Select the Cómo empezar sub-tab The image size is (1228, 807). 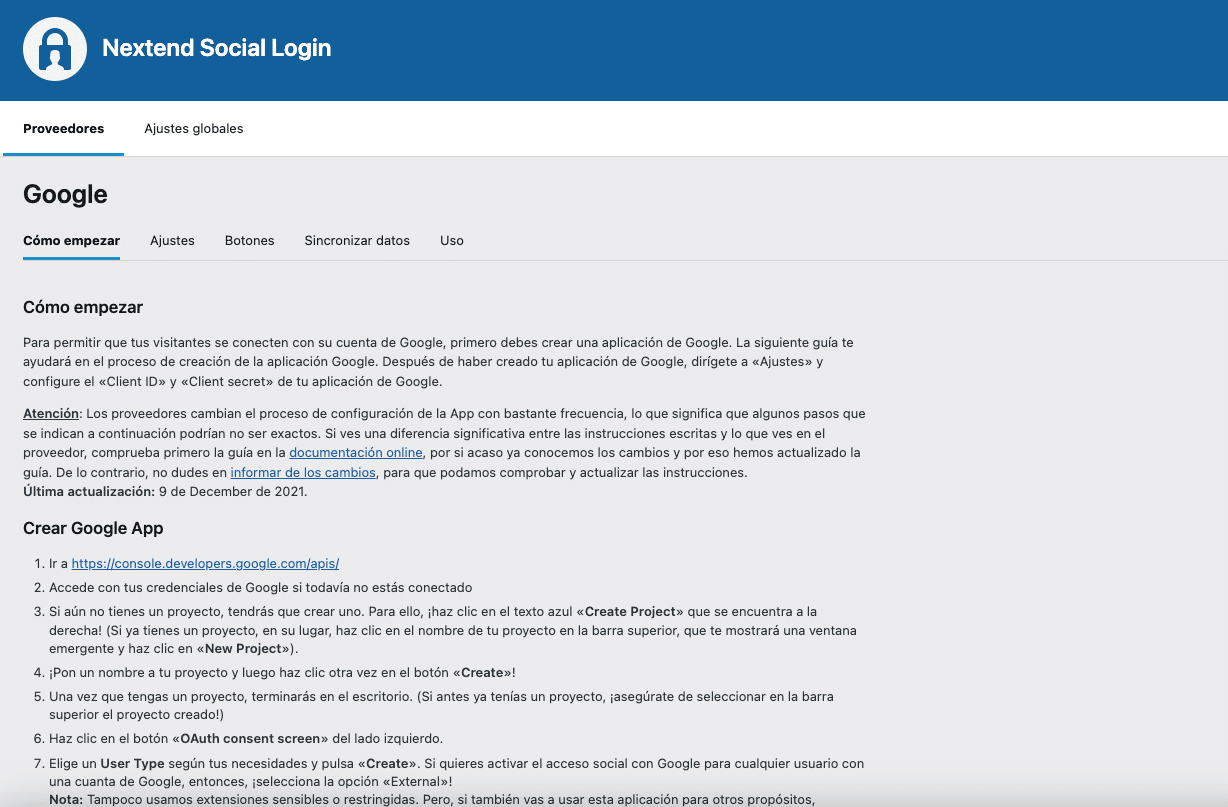click(71, 241)
